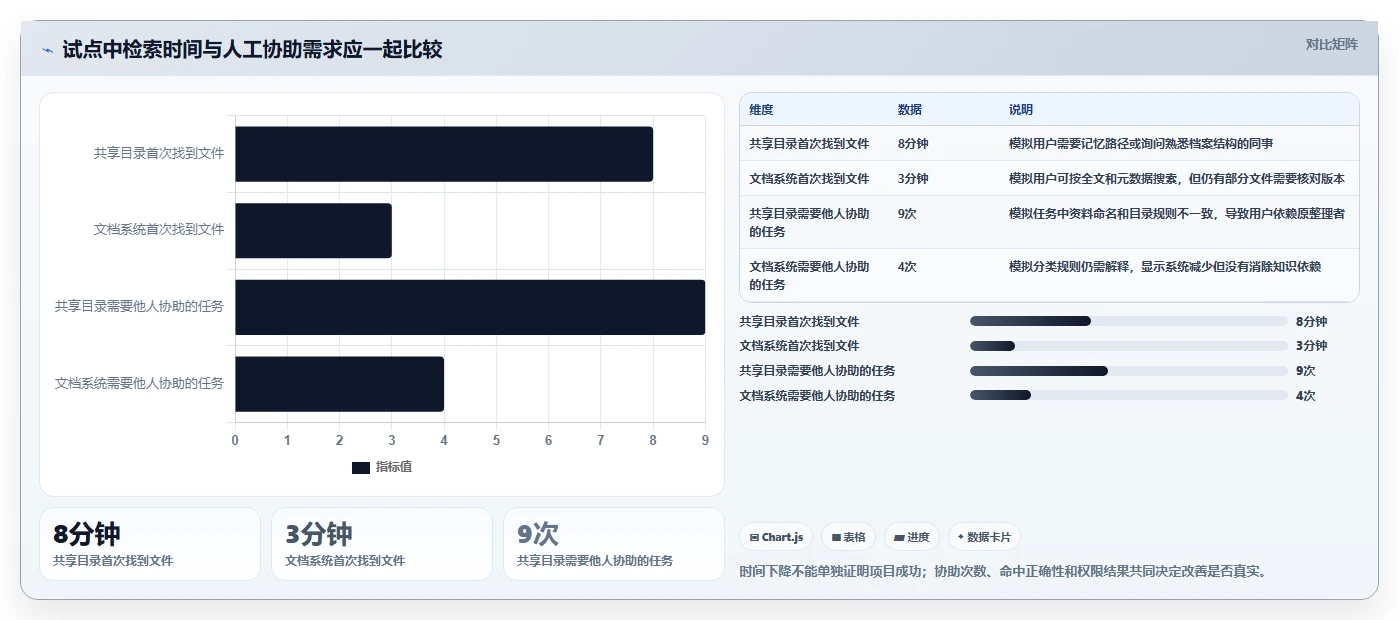Click description starting 模拟分类规则仍需解释

[1165, 267]
